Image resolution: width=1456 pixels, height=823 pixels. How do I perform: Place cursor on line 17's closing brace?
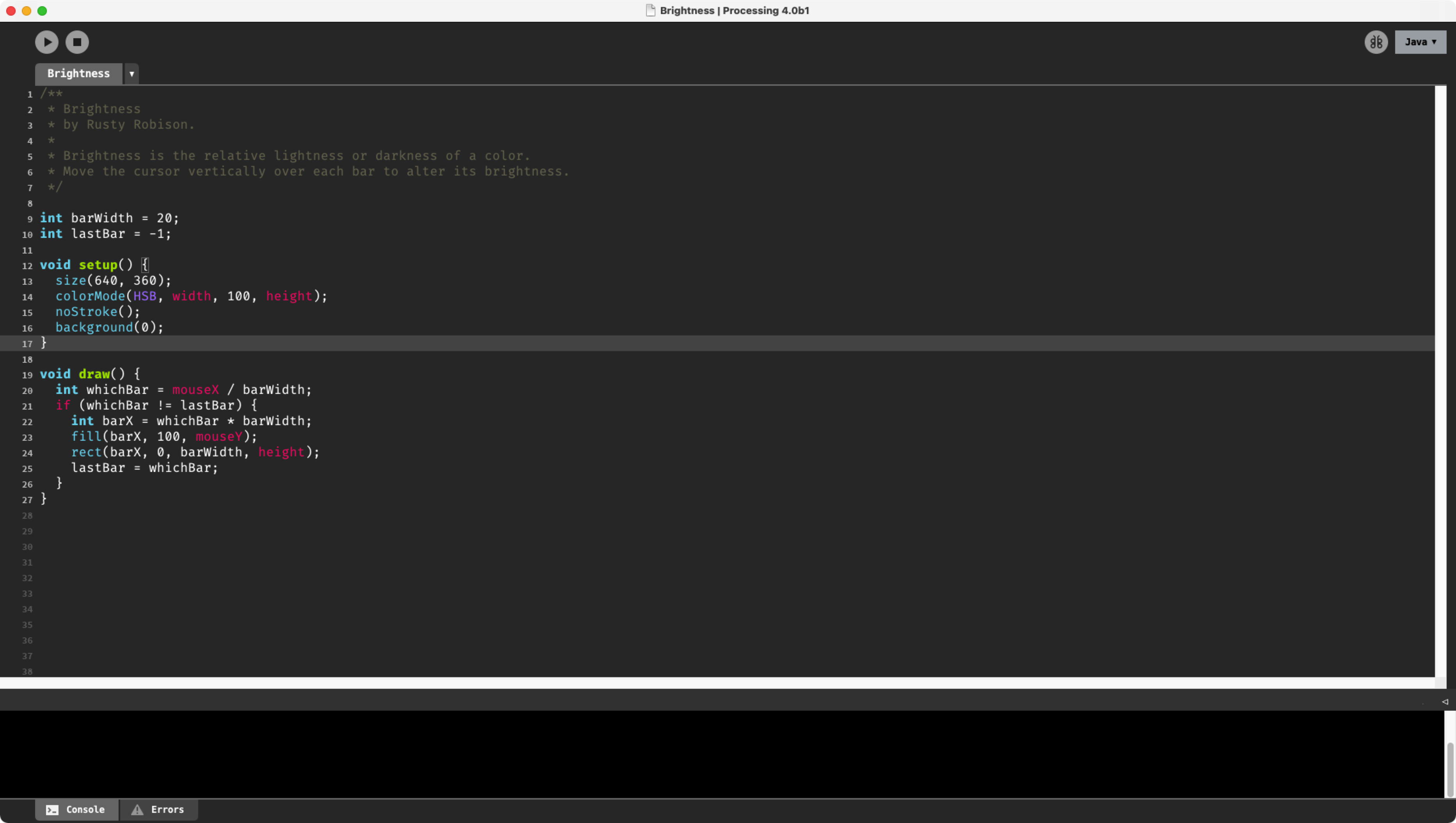44,342
